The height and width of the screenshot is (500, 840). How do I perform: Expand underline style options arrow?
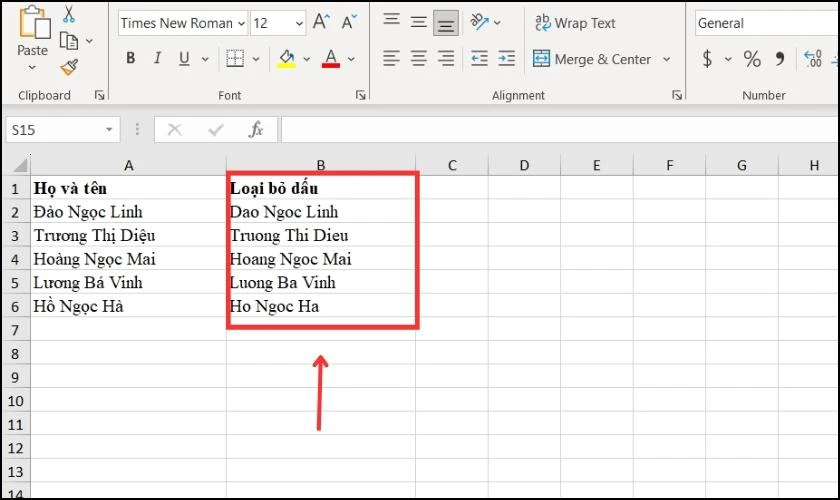(x=205, y=59)
